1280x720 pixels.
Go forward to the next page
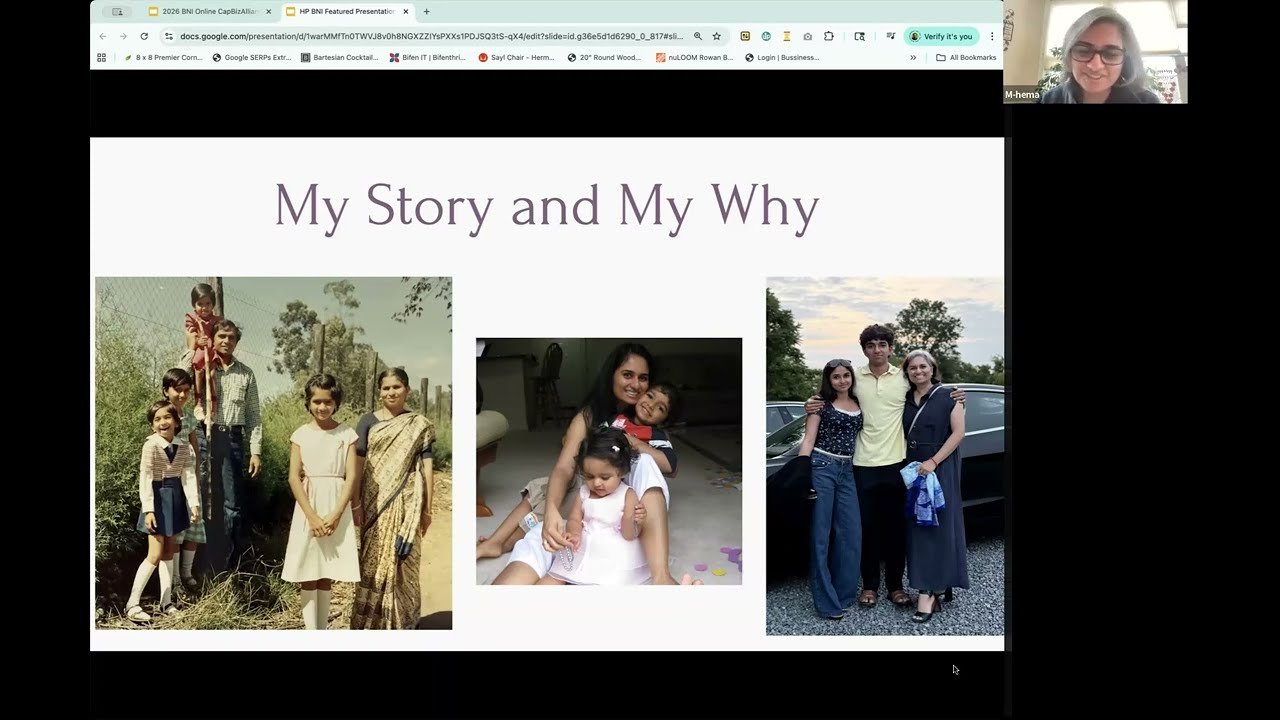point(123,36)
